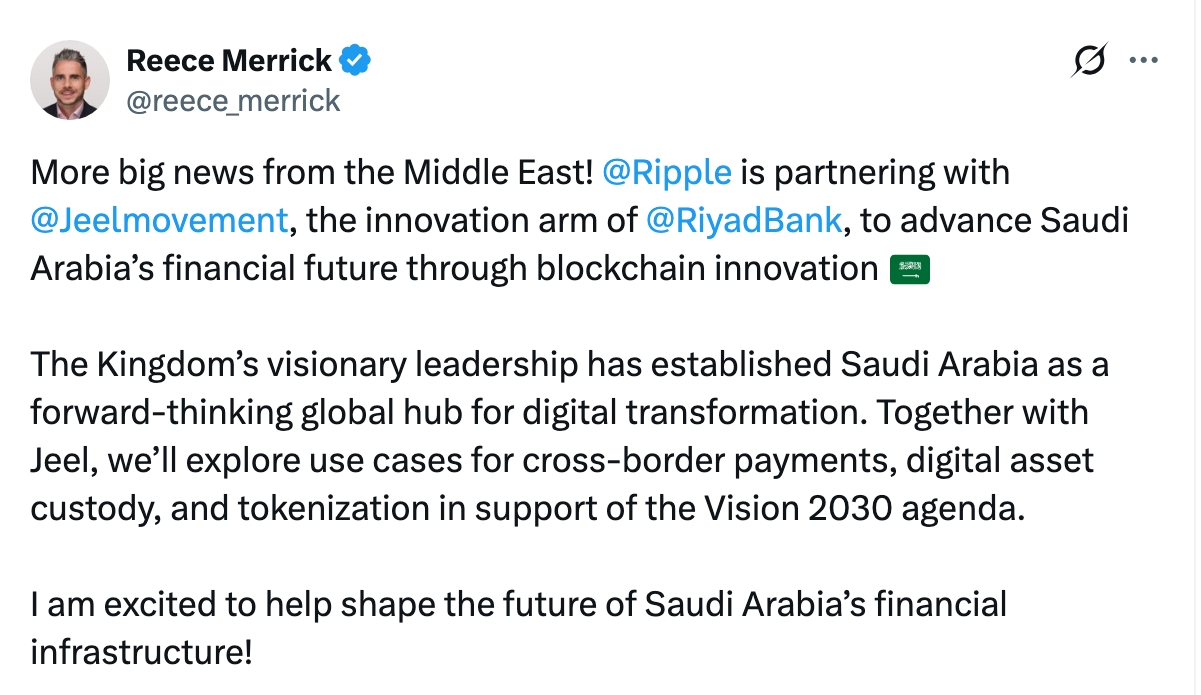This screenshot has width=1201, height=695.
Task: Tap the verification badge beside the name
Action: [x=355, y=60]
